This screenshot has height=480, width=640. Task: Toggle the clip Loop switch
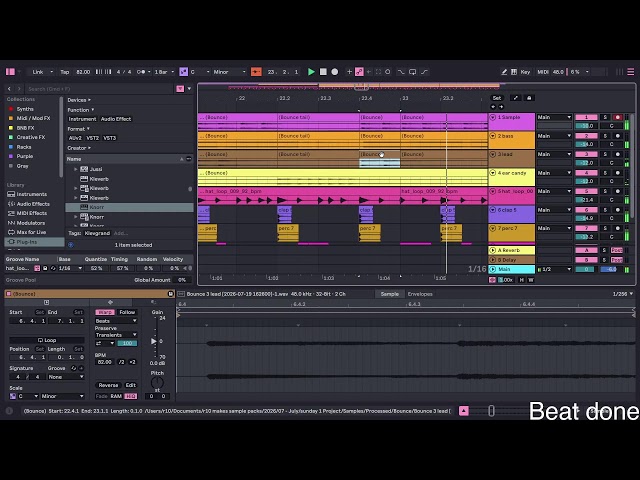pyautogui.click(x=47, y=340)
